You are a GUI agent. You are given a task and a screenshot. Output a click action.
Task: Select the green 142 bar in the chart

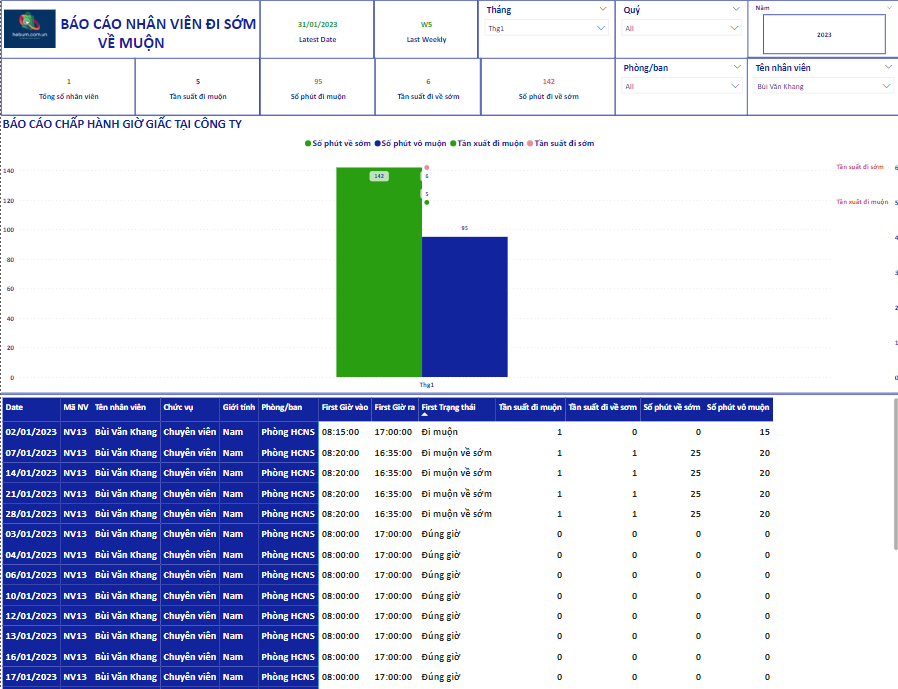click(378, 280)
